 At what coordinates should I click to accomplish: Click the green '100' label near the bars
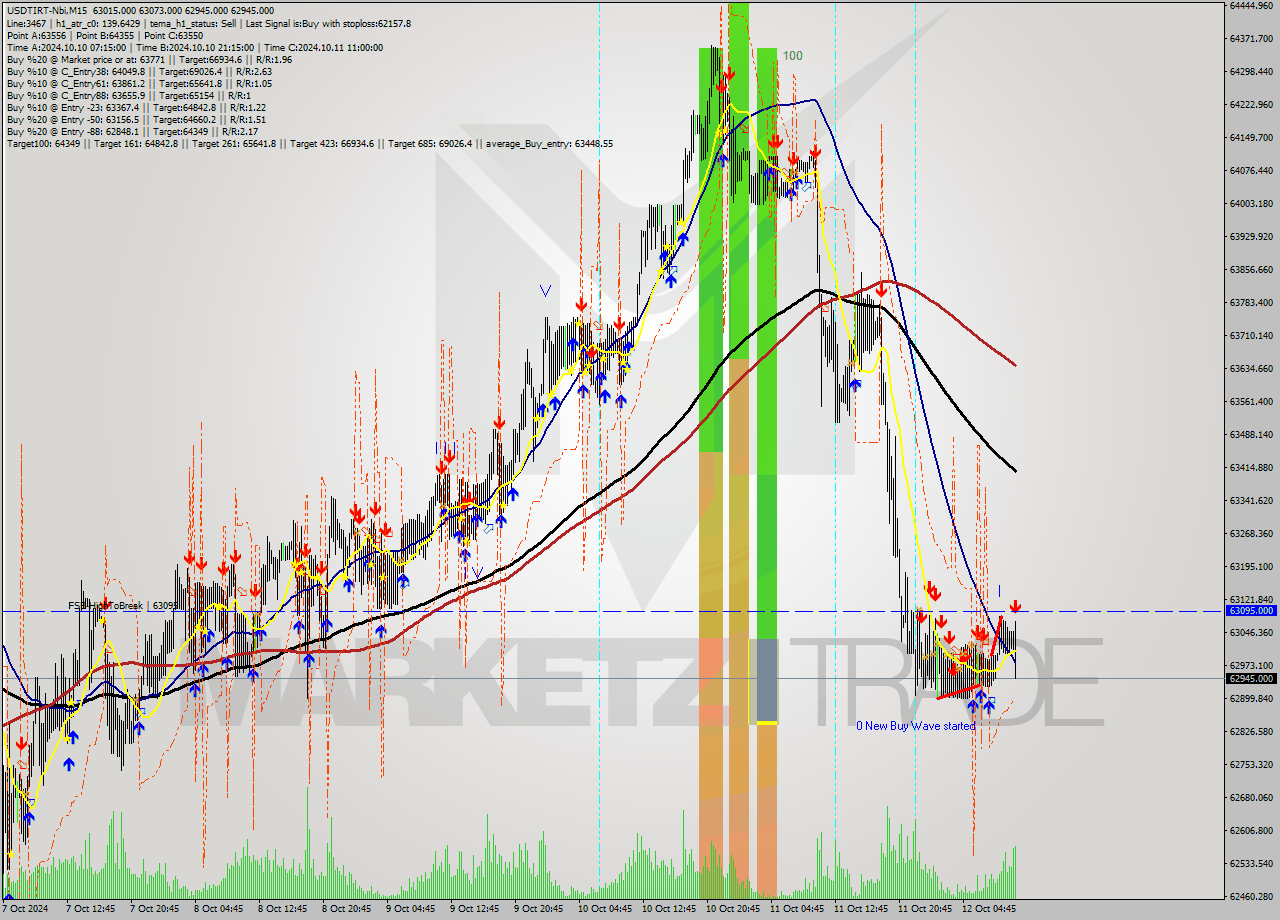792,56
